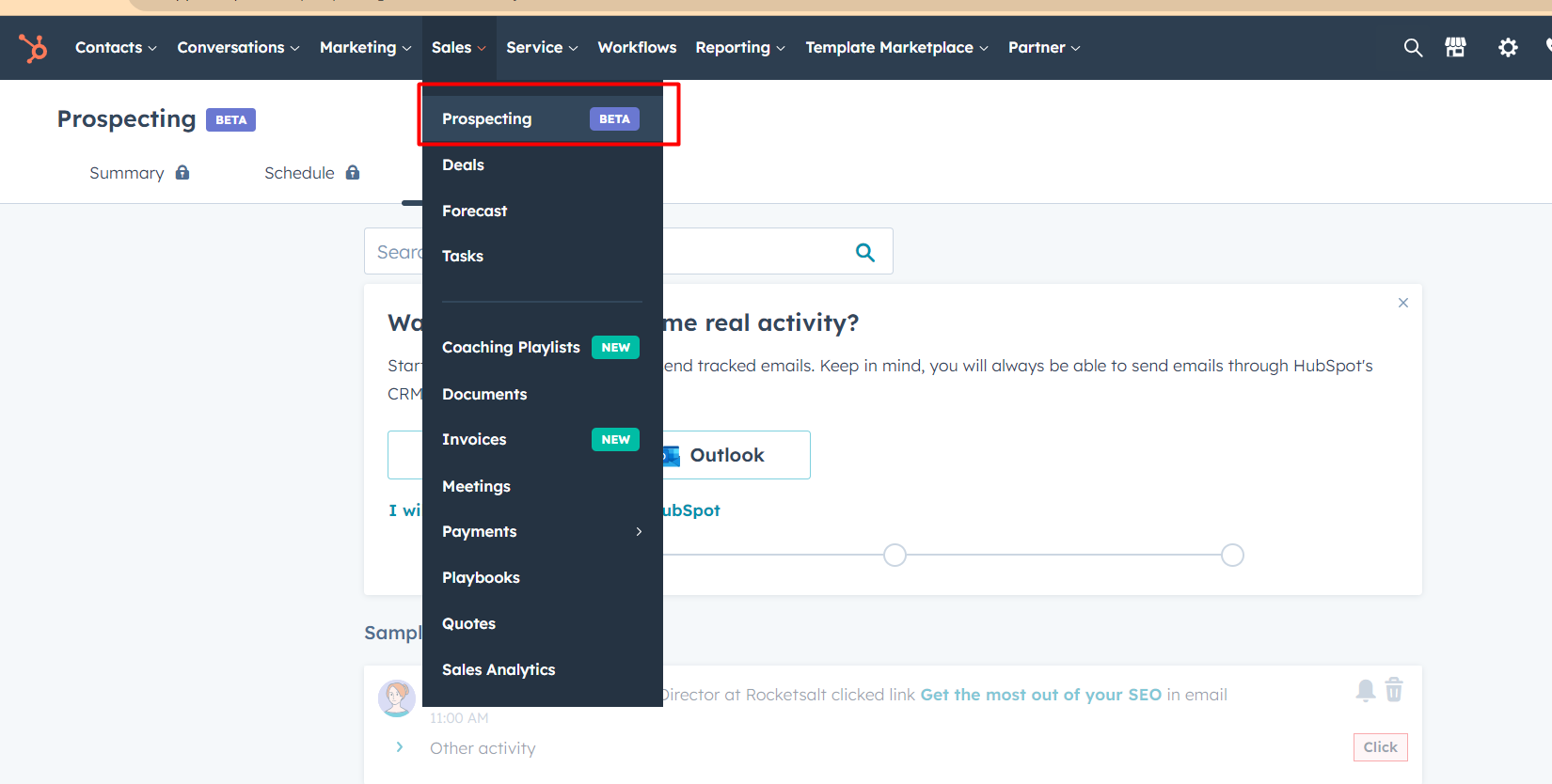Open Quotes from Sales menu
The image size is (1552, 784).
pos(543,623)
